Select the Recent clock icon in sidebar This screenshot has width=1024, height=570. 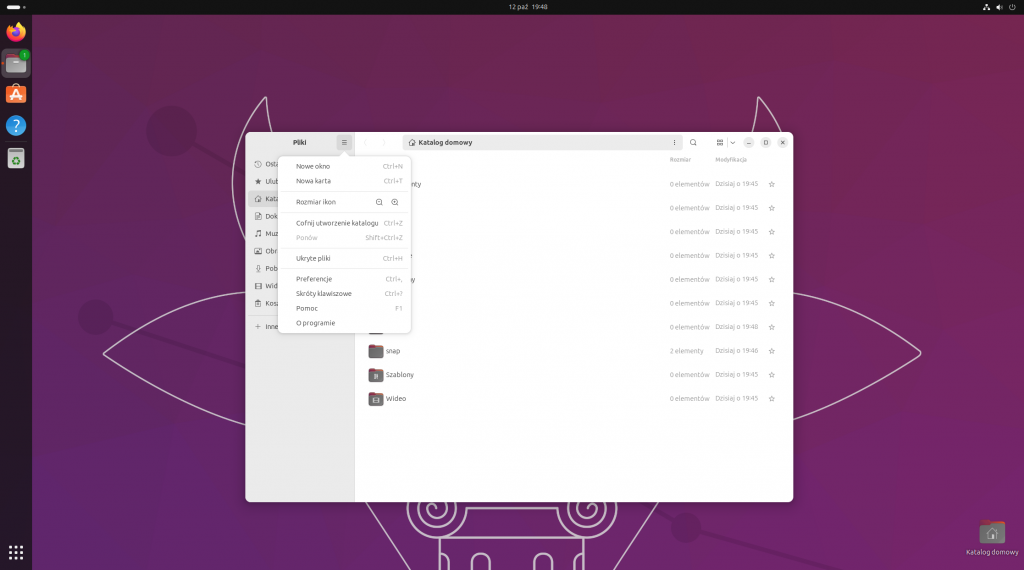click(x=258, y=164)
